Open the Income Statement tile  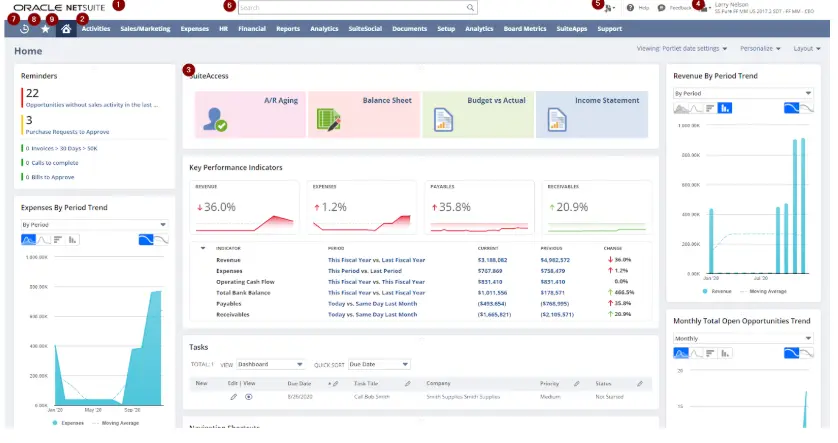(x=592, y=114)
